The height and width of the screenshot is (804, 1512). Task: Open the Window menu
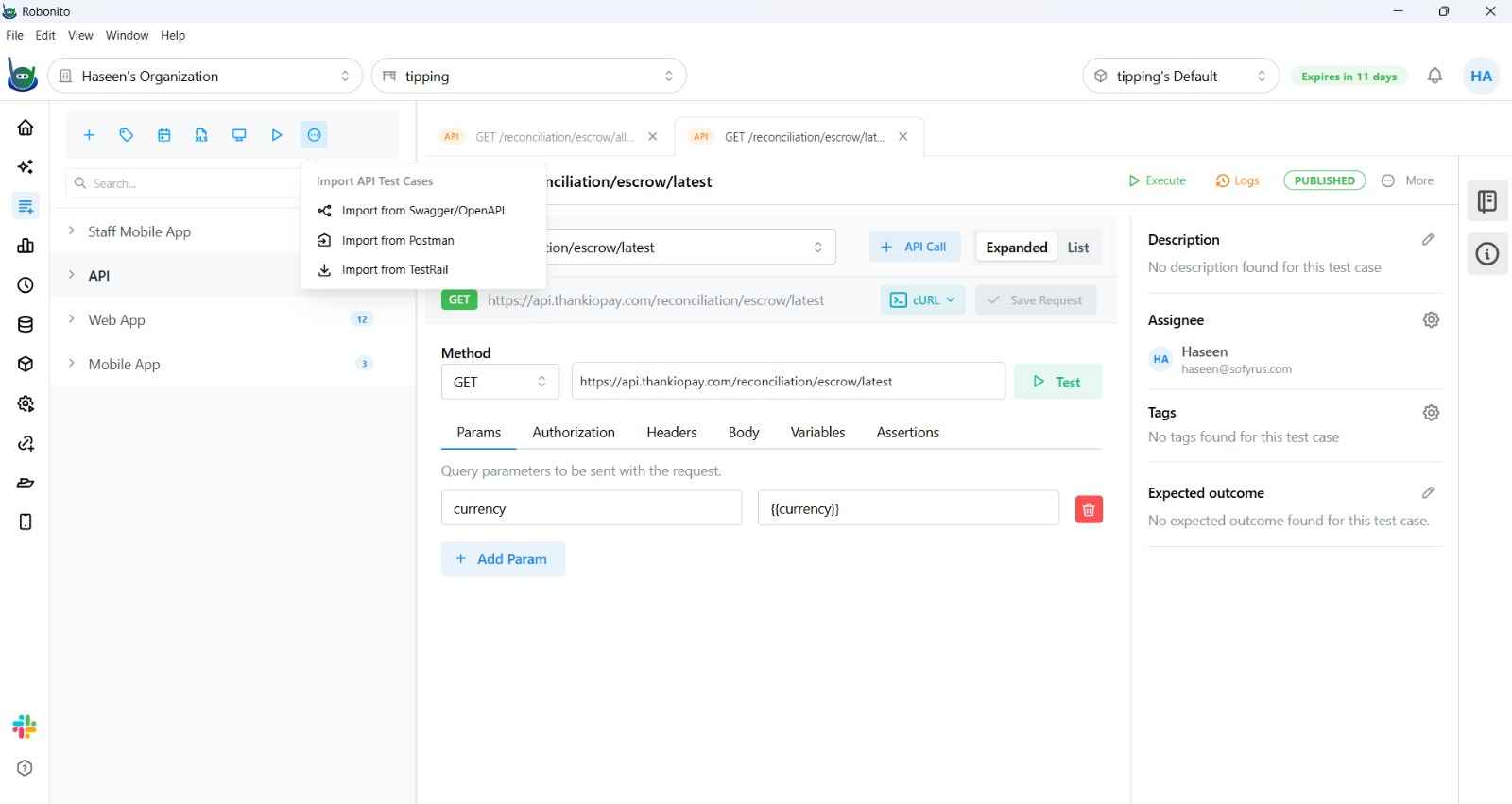127,35
